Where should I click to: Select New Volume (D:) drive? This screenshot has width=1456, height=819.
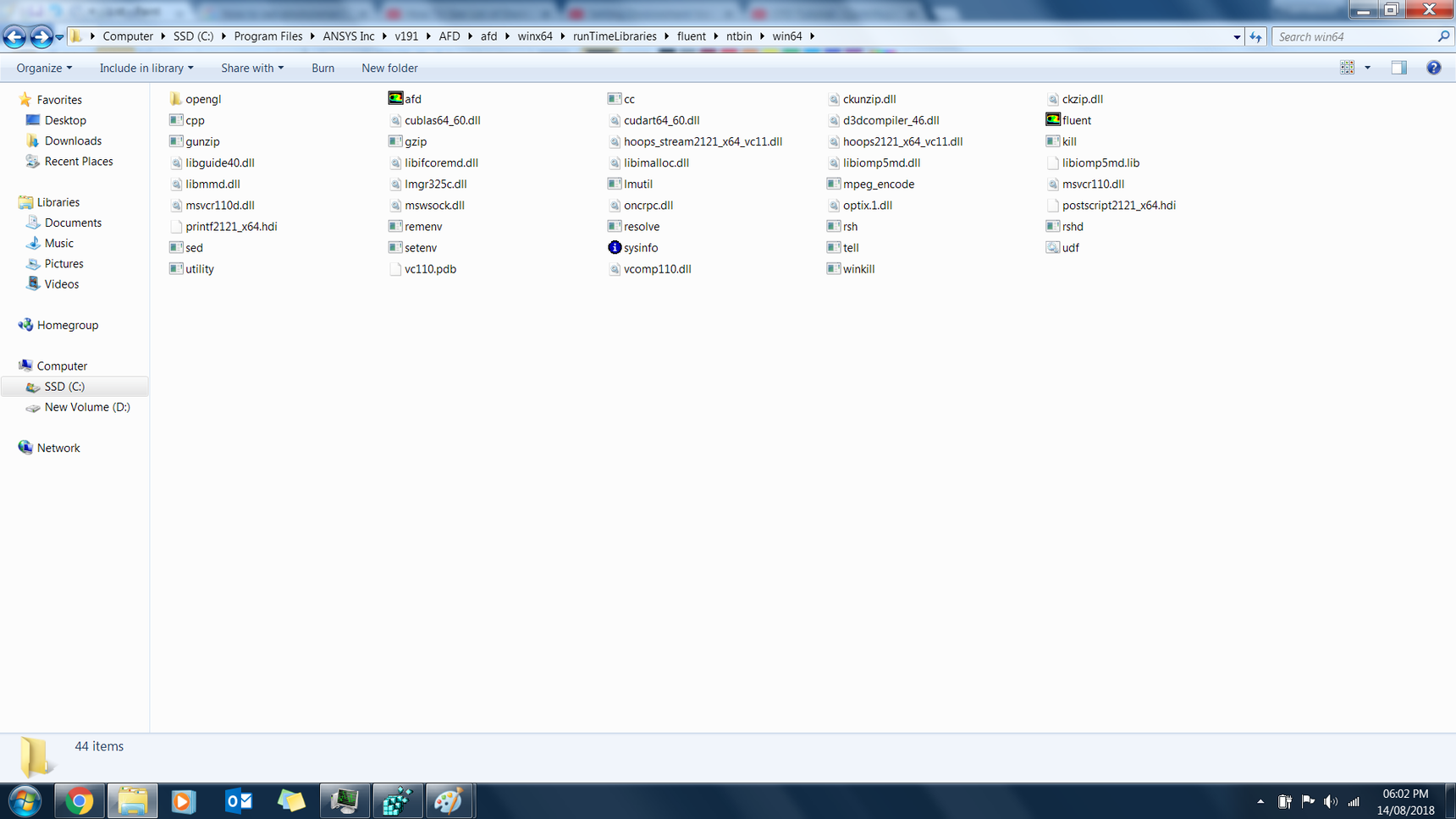(x=87, y=407)
